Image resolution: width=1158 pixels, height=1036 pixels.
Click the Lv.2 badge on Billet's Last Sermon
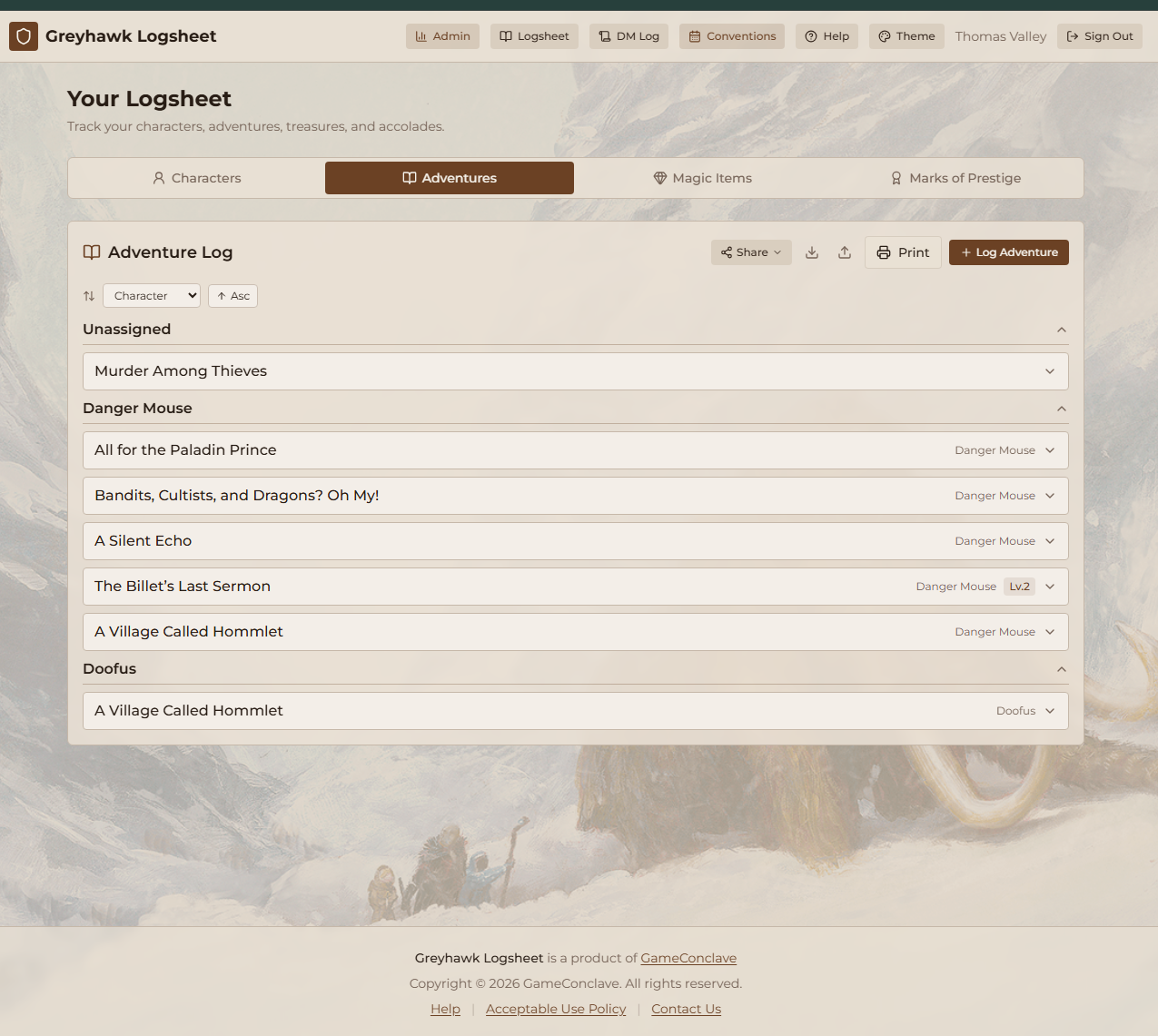(x=1019, y=586)
